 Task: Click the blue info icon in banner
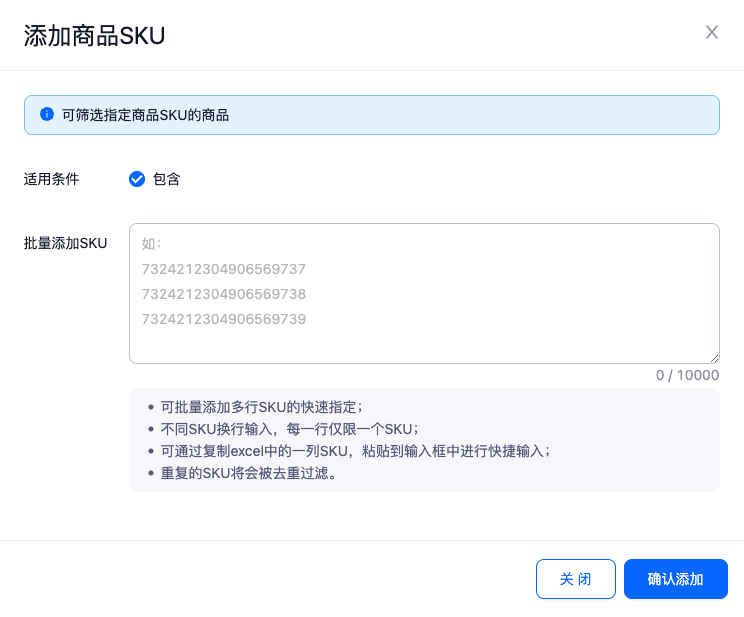click(x=46, y=115)
